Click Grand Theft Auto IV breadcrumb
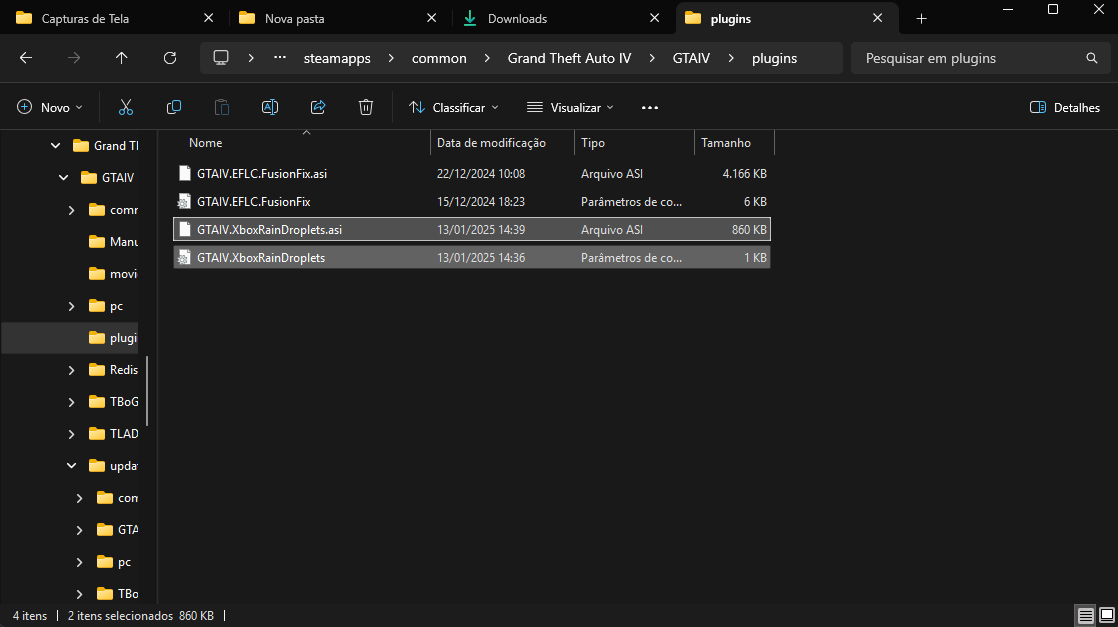 click(x=569, y=58)
